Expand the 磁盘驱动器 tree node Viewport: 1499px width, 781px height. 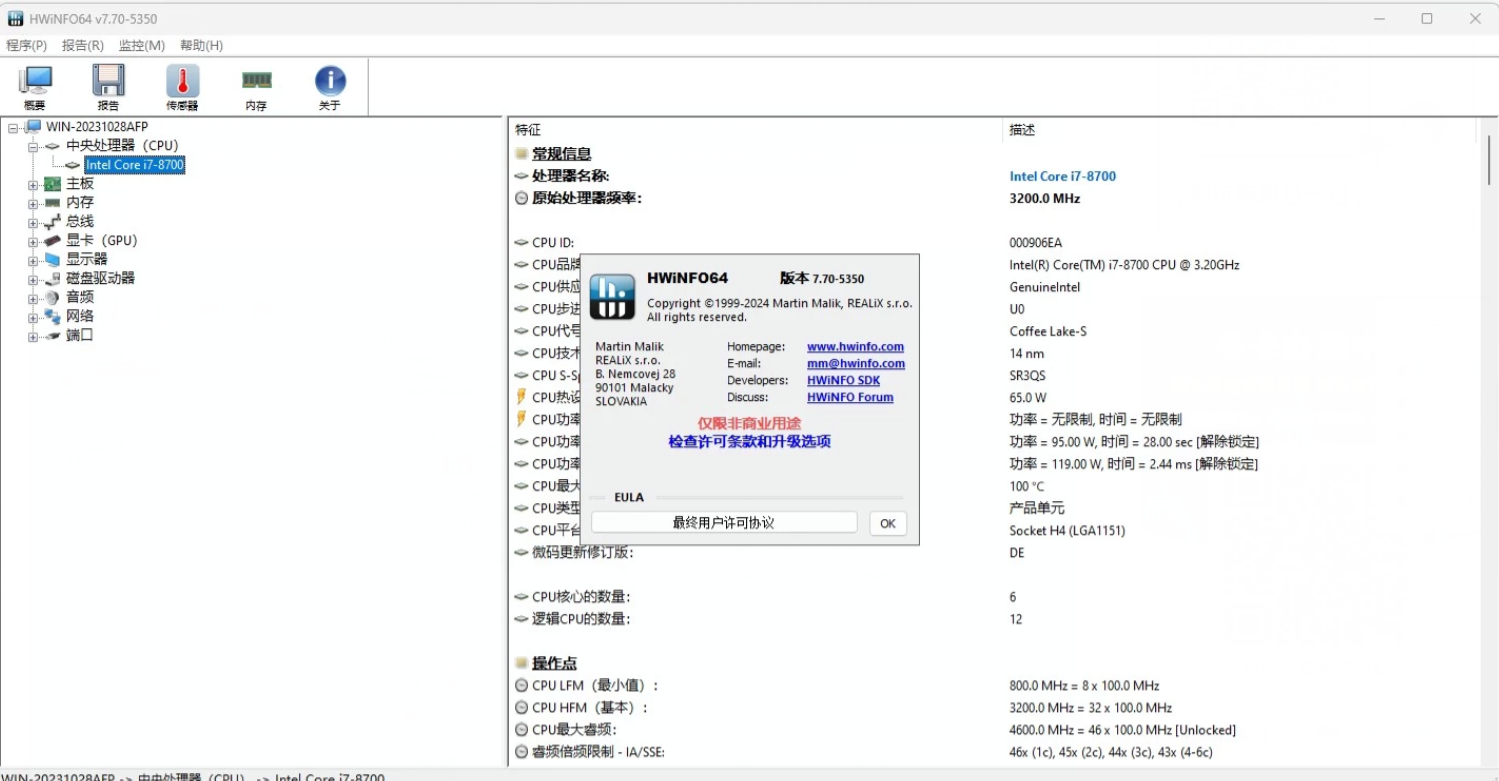pyautogui.click(x=33, y=280)
